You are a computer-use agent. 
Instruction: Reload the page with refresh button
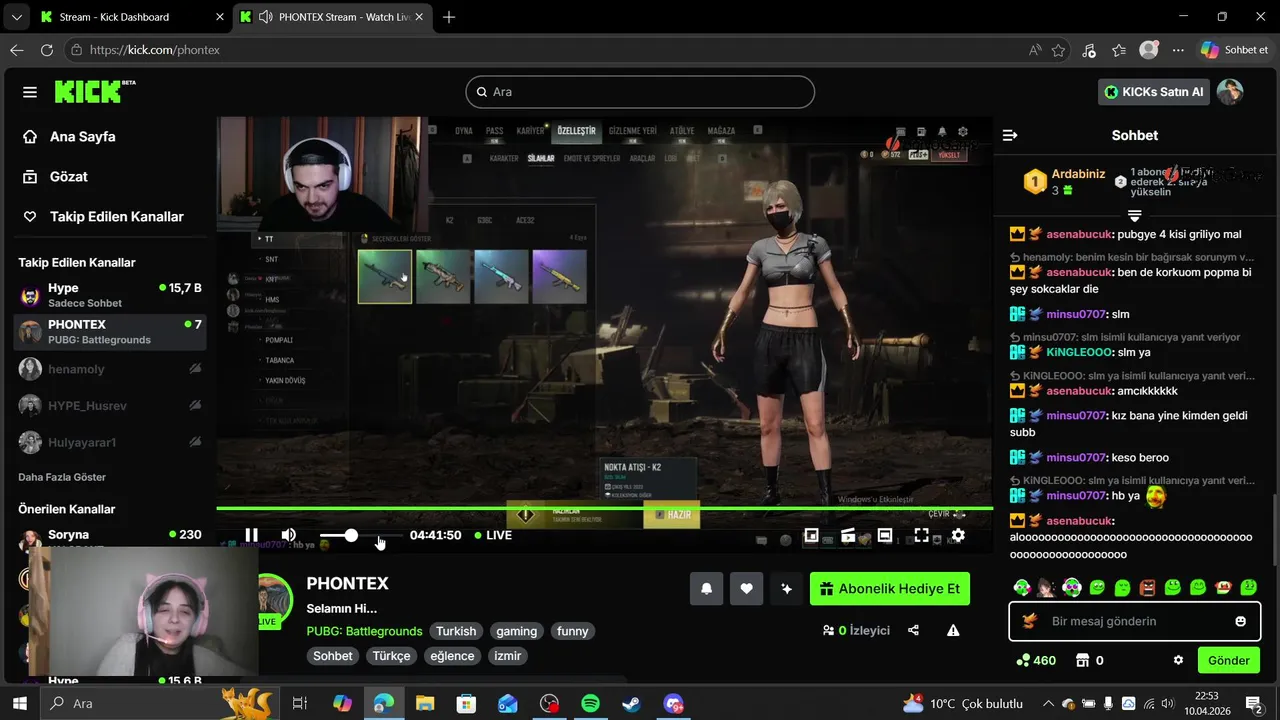47,50
